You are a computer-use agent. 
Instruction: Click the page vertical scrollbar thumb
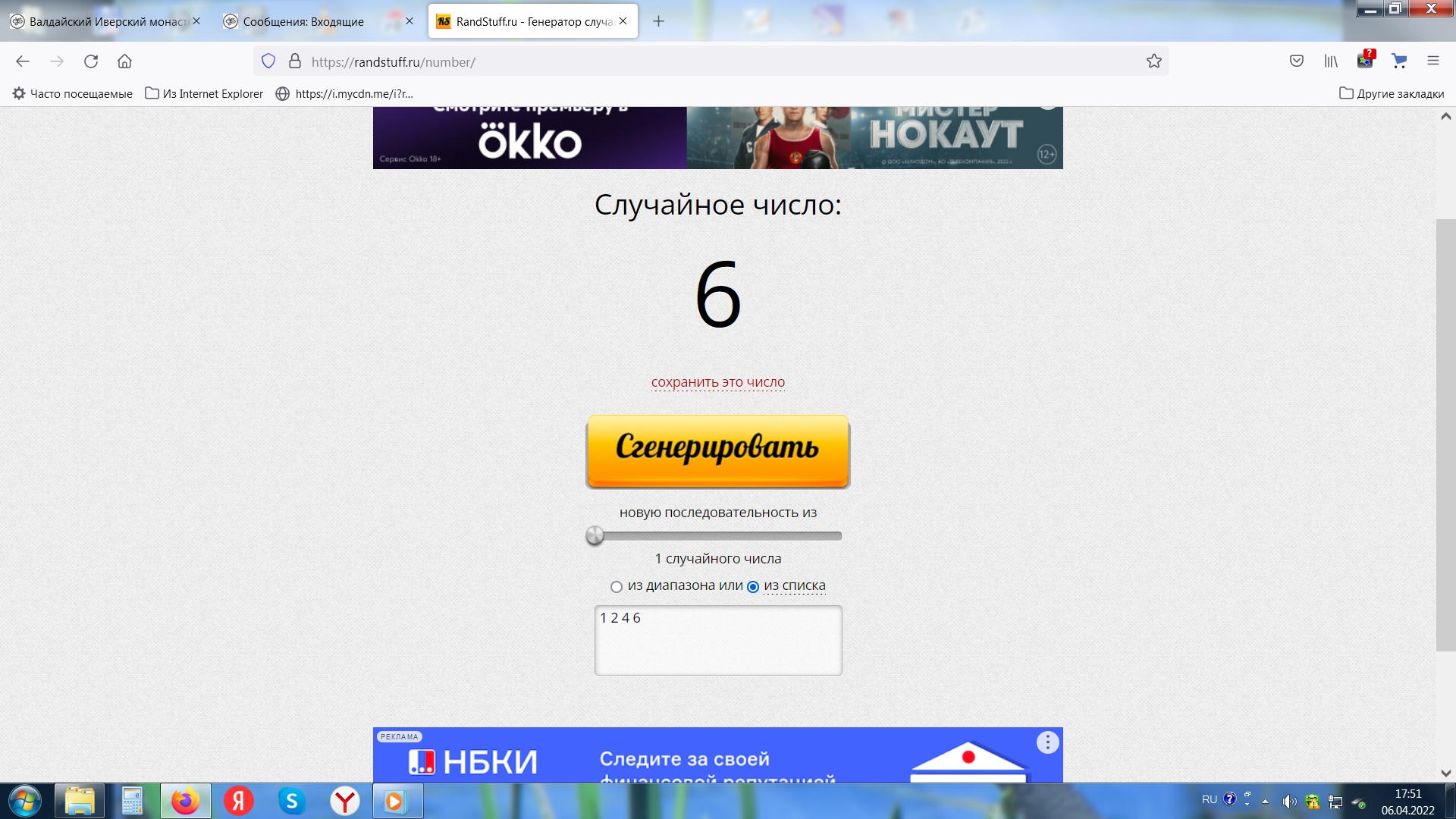(x=1445, y=435)
